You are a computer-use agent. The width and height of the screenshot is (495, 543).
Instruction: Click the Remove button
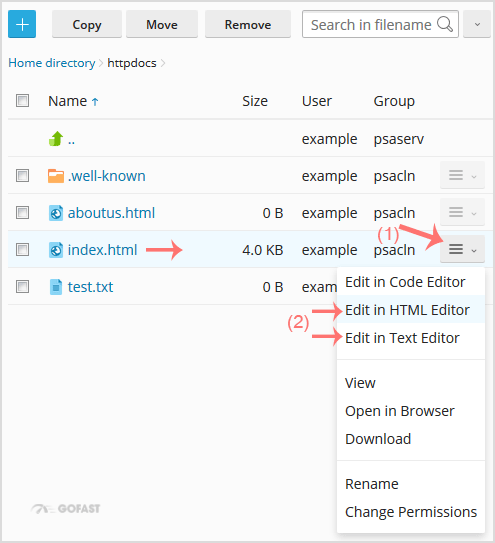pos(248,24)
